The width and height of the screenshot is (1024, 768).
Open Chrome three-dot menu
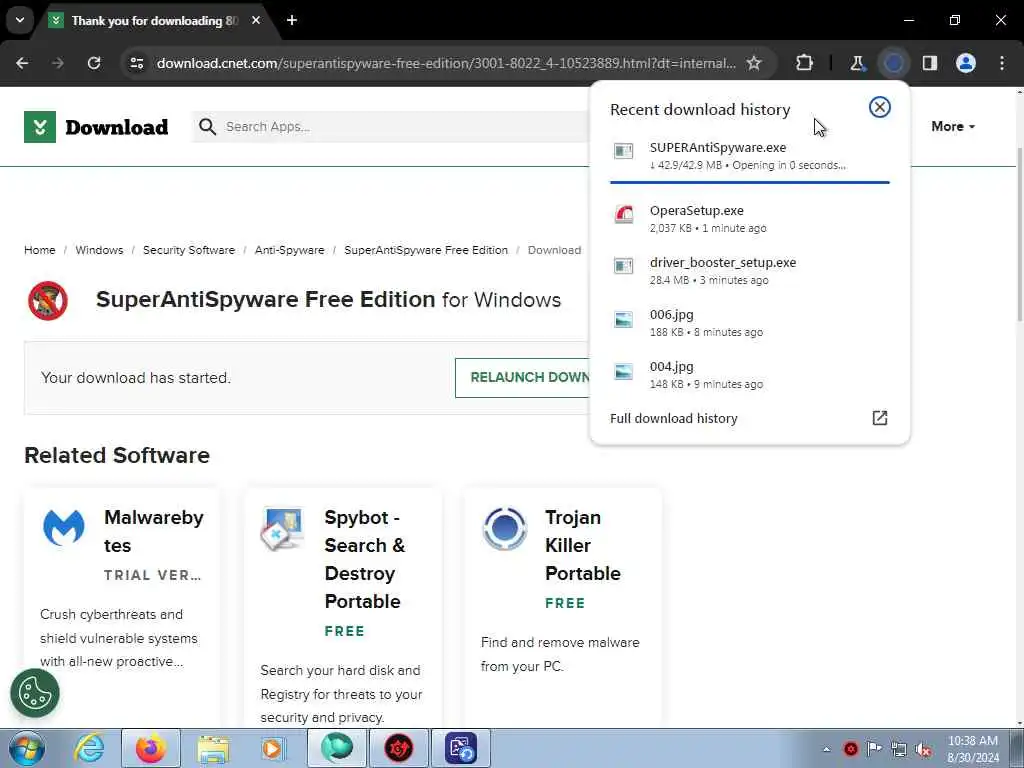pos(1002,63)
